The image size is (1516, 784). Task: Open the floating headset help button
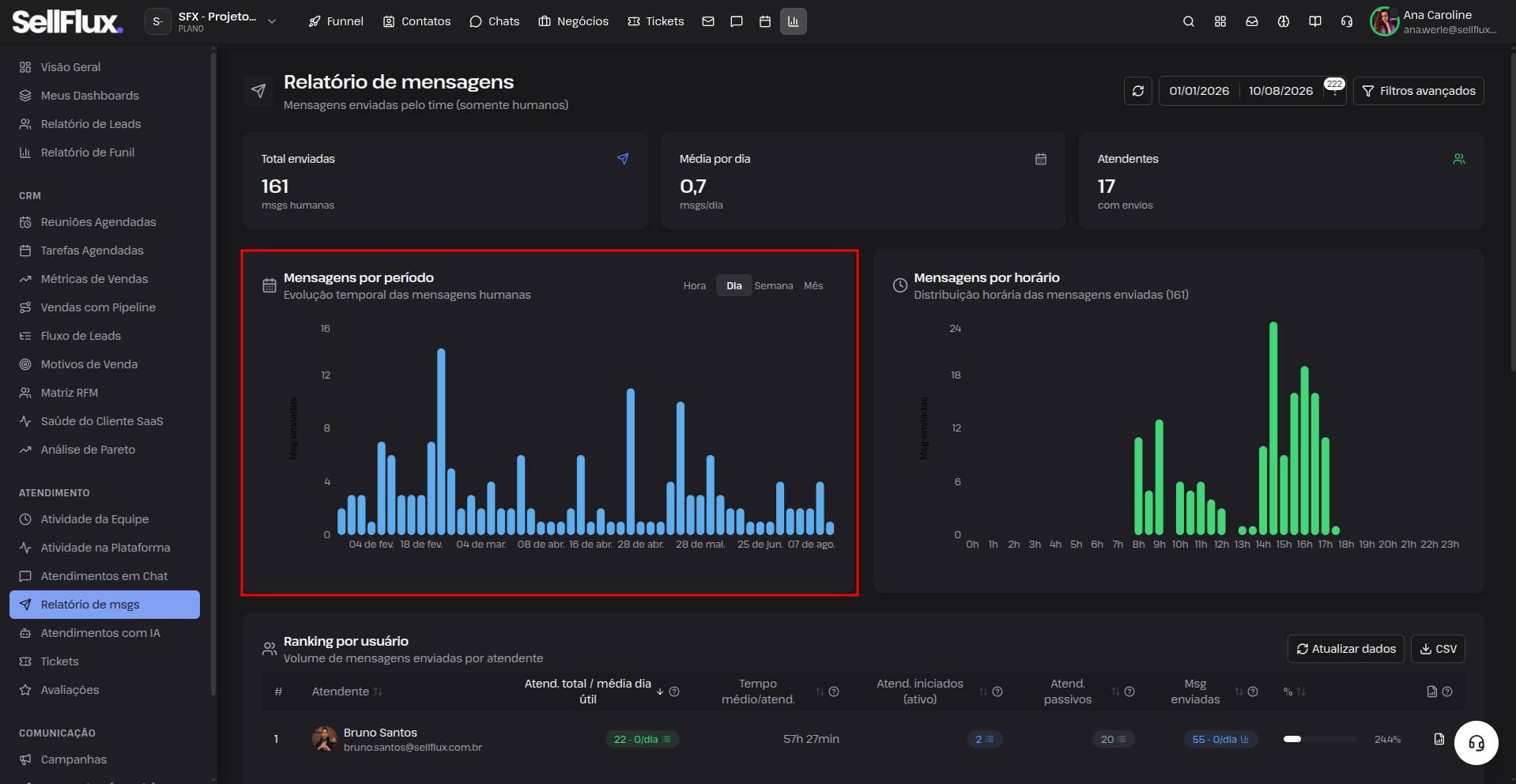1476,743
